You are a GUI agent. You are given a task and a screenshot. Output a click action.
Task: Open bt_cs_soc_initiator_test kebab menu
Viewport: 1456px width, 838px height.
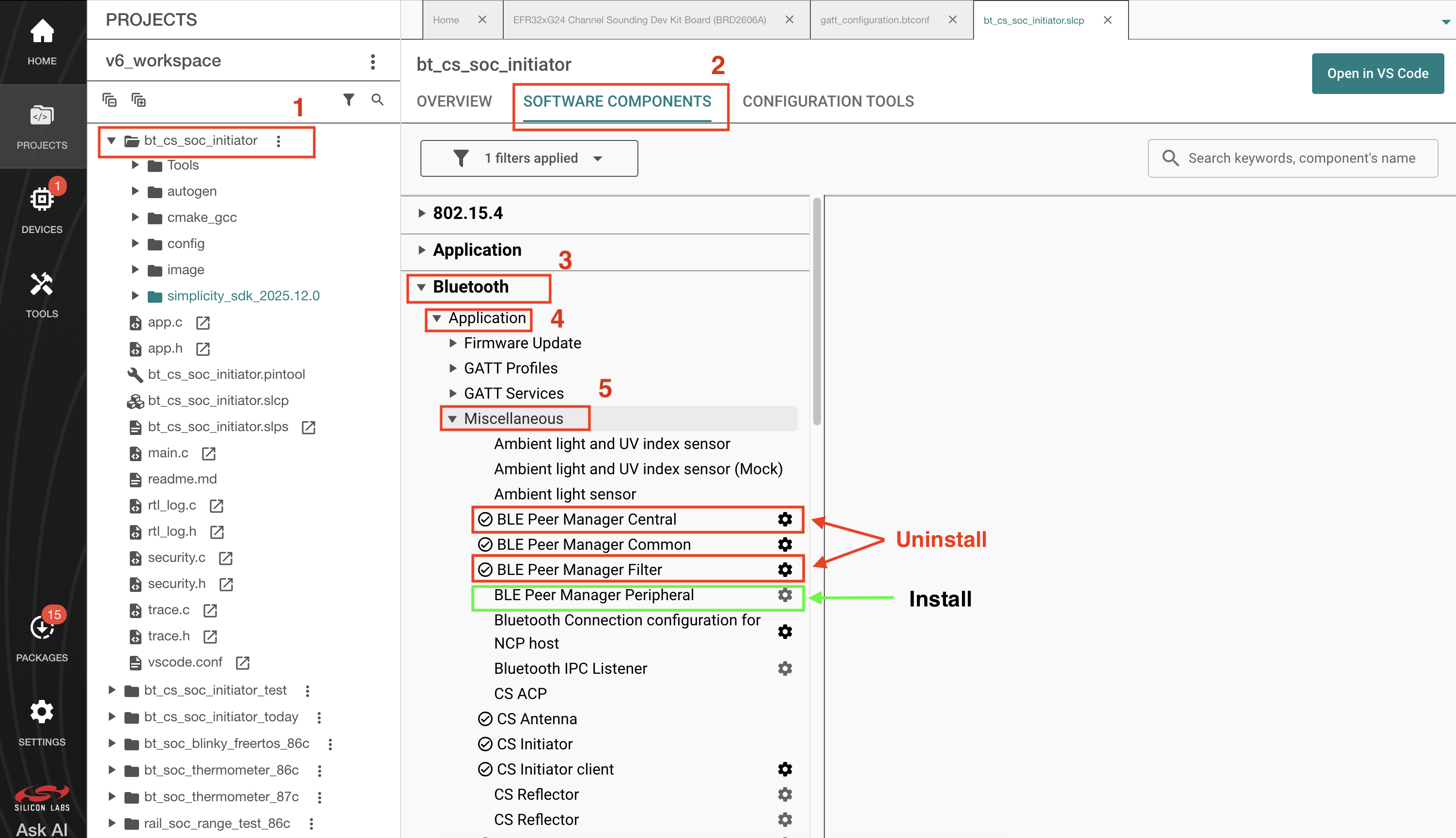pyautogui.click(x=308, y=691)
